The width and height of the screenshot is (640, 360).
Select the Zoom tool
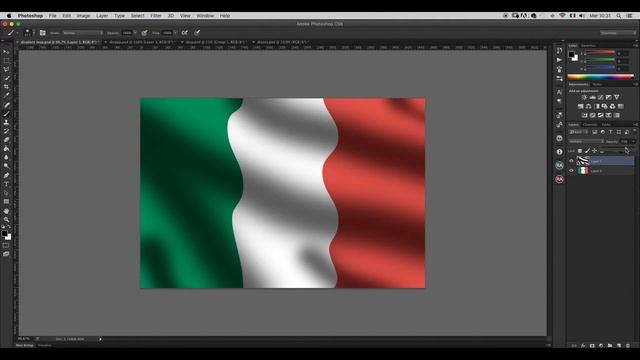[6, 220]
